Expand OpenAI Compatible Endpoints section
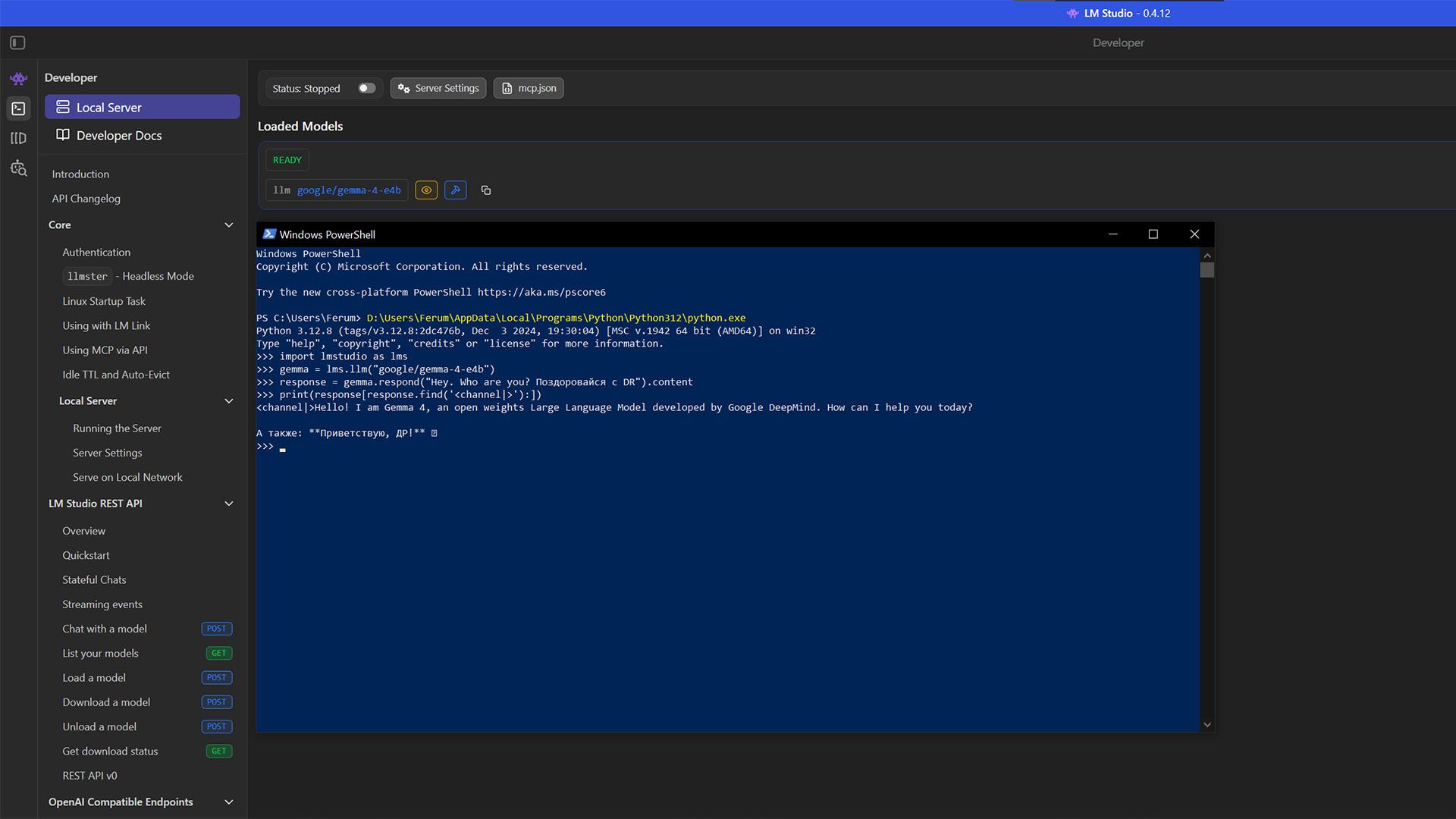Screen dimensions: 1456x819 point(229,802)
